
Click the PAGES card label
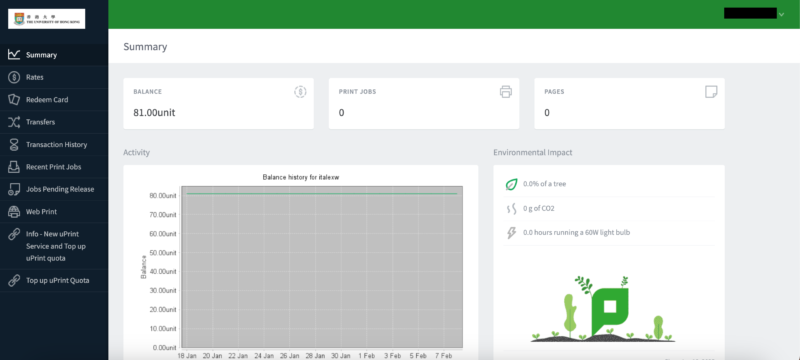tap(554, 92)
